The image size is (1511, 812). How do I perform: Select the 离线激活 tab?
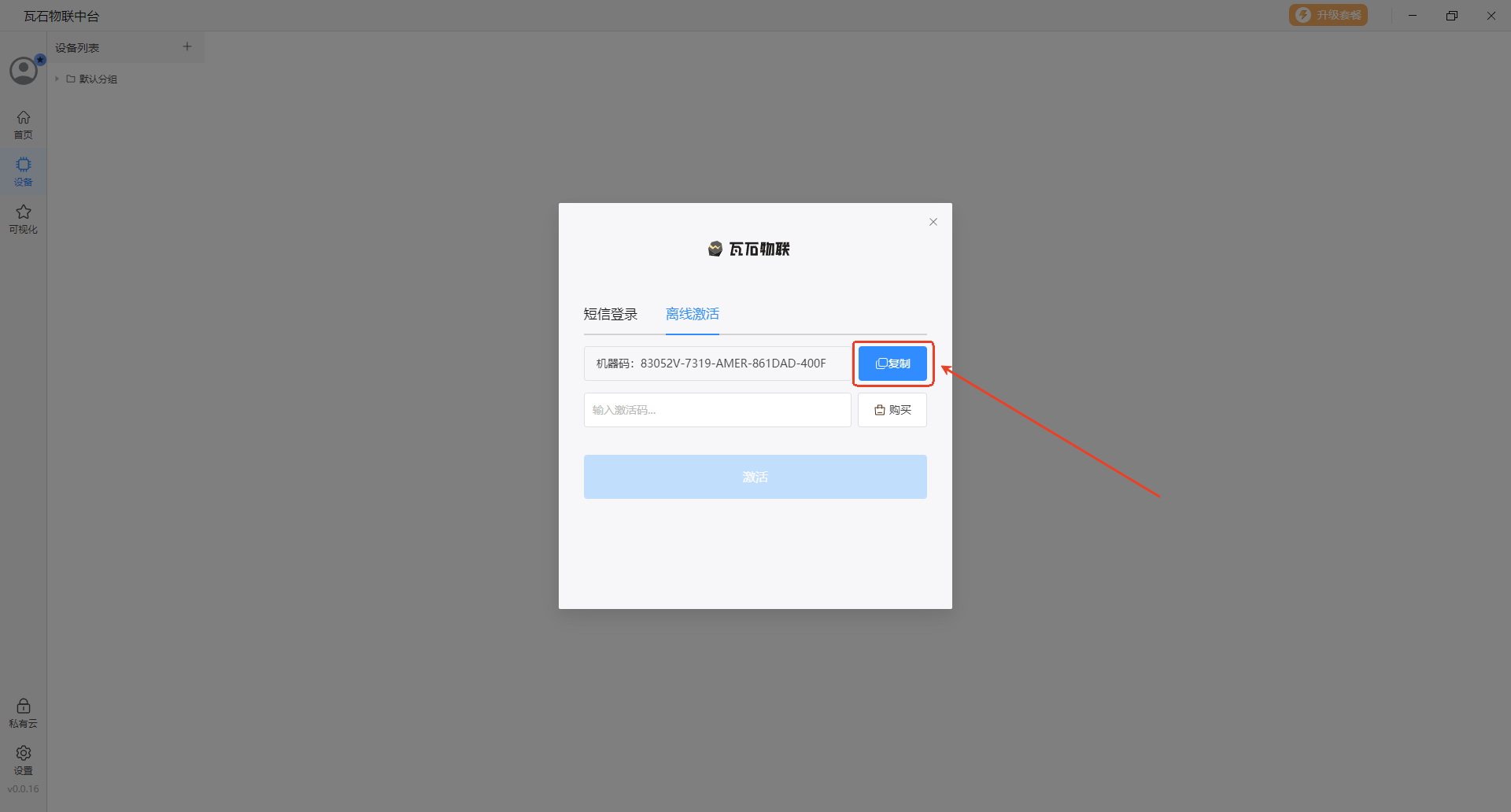tap(693, 314)
